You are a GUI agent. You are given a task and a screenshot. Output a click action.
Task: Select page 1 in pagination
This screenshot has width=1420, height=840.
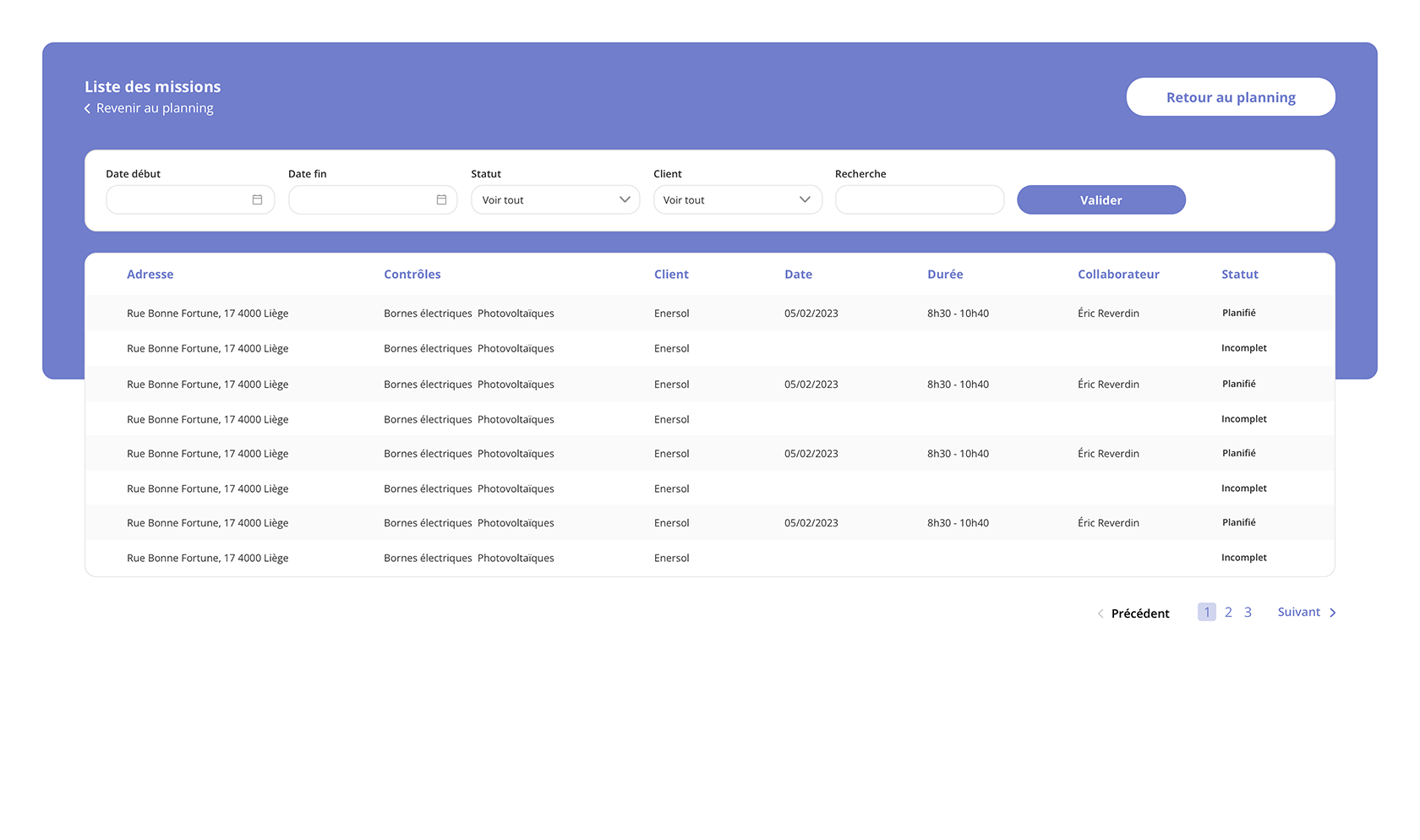click(x=1207, y=613)
